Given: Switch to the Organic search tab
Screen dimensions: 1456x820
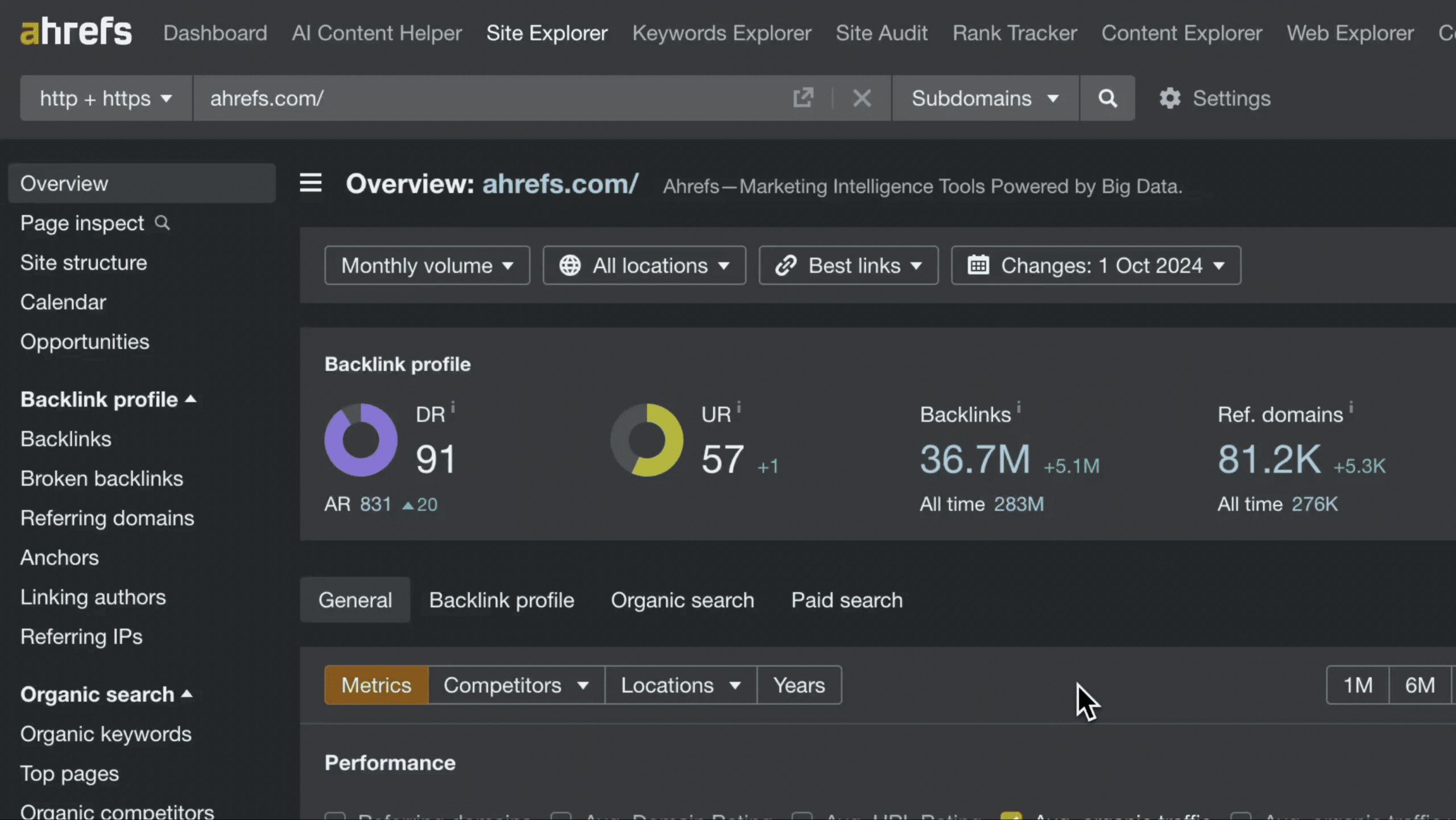Looking at the screenshot, I should [682, 600].
